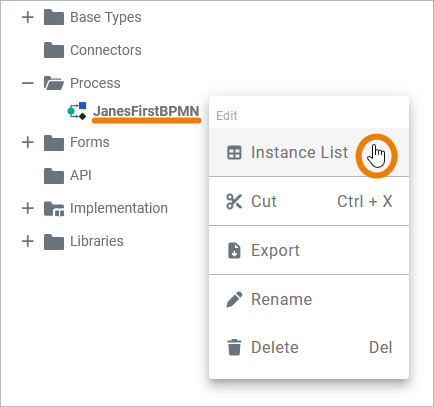
Task: Choose Export in the context menu
Action: (309, 250)
